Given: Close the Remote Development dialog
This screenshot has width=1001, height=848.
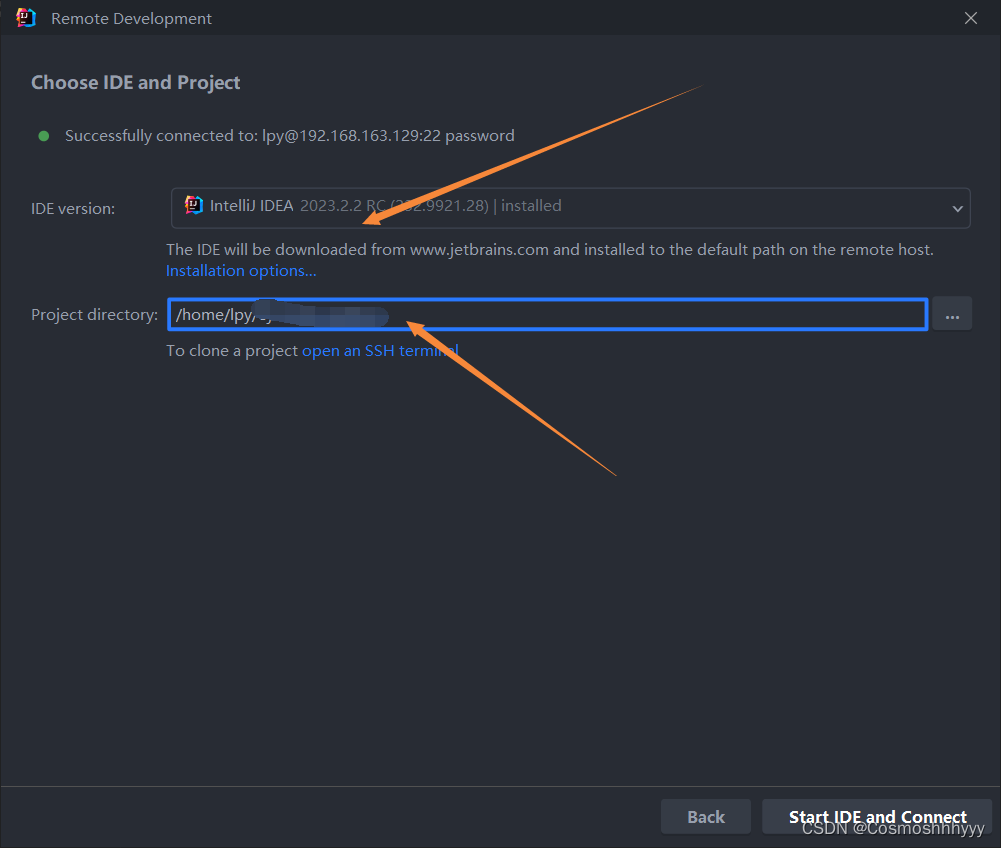Looking at the screenshot, I should [x=970, y=18].
